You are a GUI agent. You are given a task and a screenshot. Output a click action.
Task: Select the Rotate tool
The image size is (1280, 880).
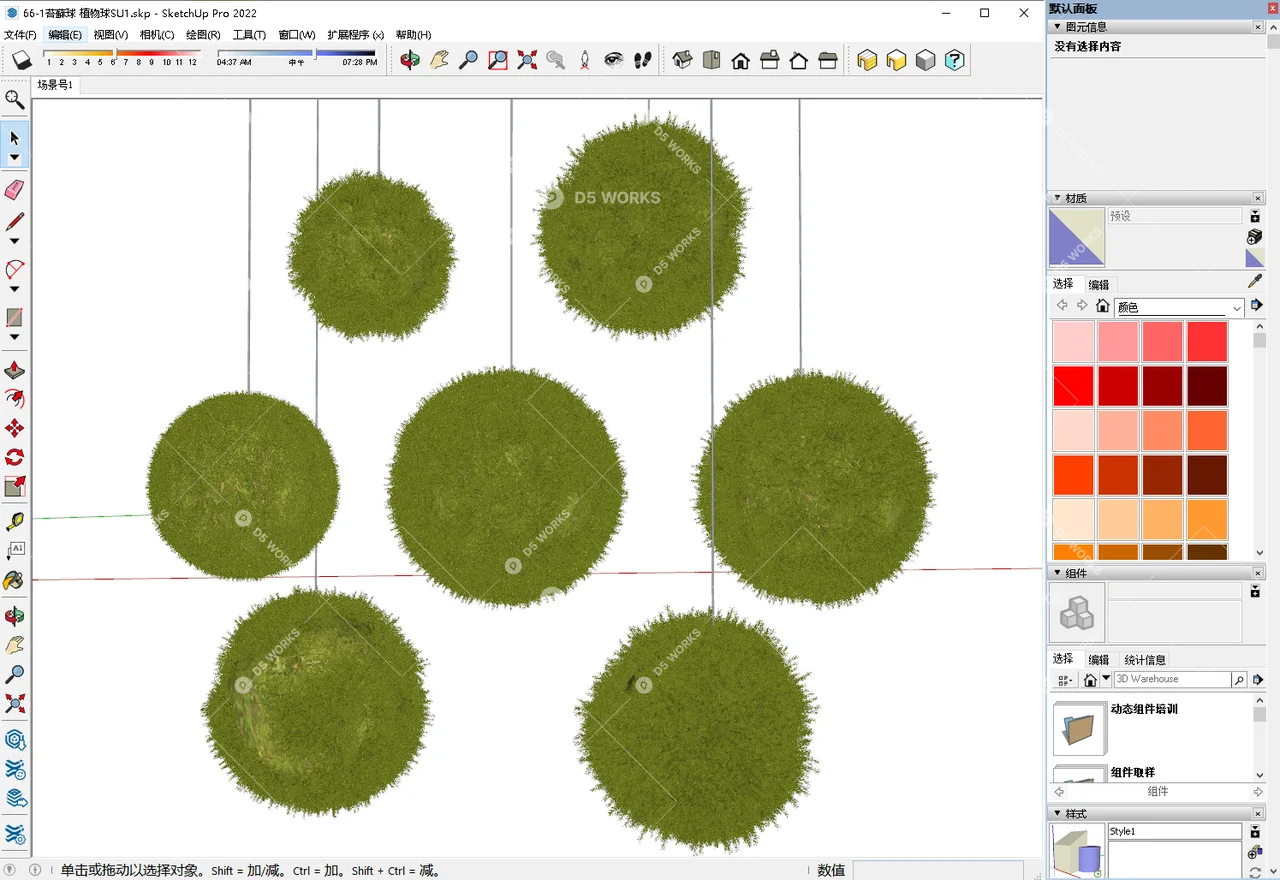(14, 457)
